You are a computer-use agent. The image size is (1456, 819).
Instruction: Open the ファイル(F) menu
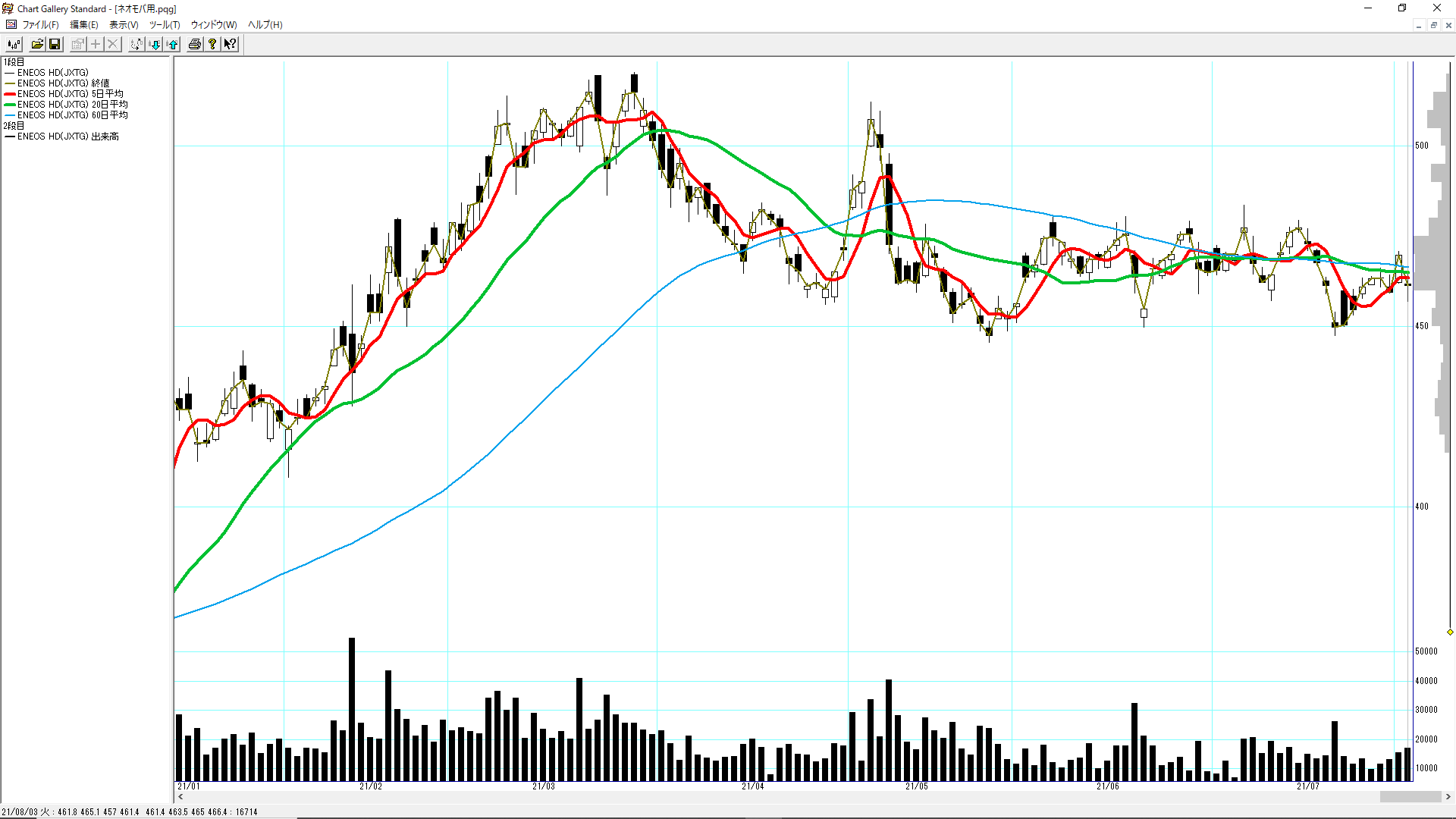point(40,25)
